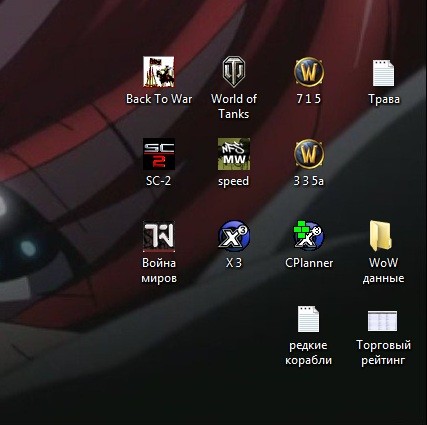The height and width of the screenshot is (425, 427).
Task: Click the "редкие корабли" file name text
Action: [308, 353]
